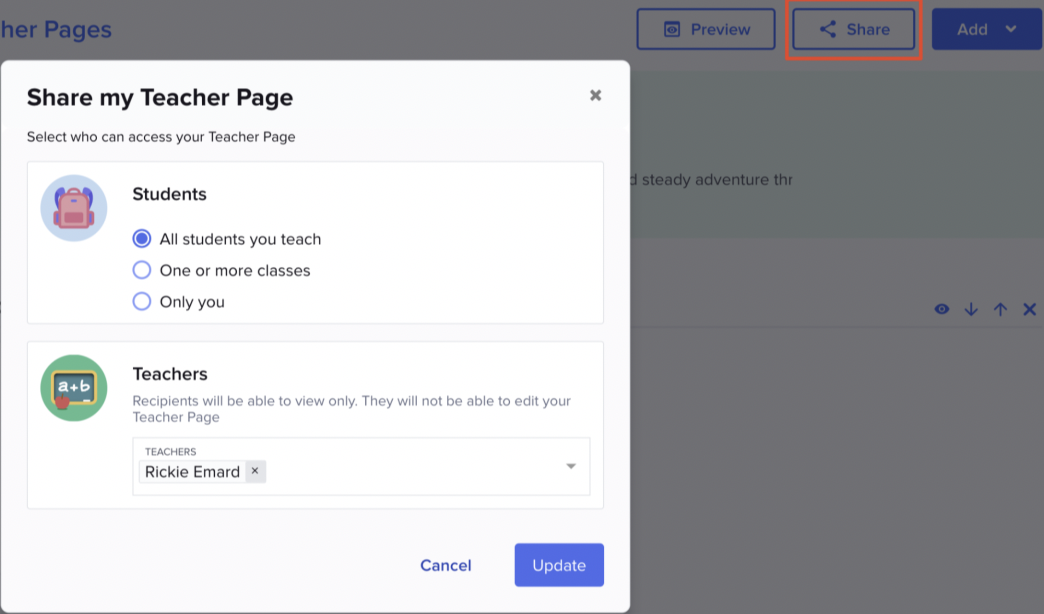This screenshot has height=614, width=1044.
Task: Remove the content item using the X icon
Action: [1029, 309]
